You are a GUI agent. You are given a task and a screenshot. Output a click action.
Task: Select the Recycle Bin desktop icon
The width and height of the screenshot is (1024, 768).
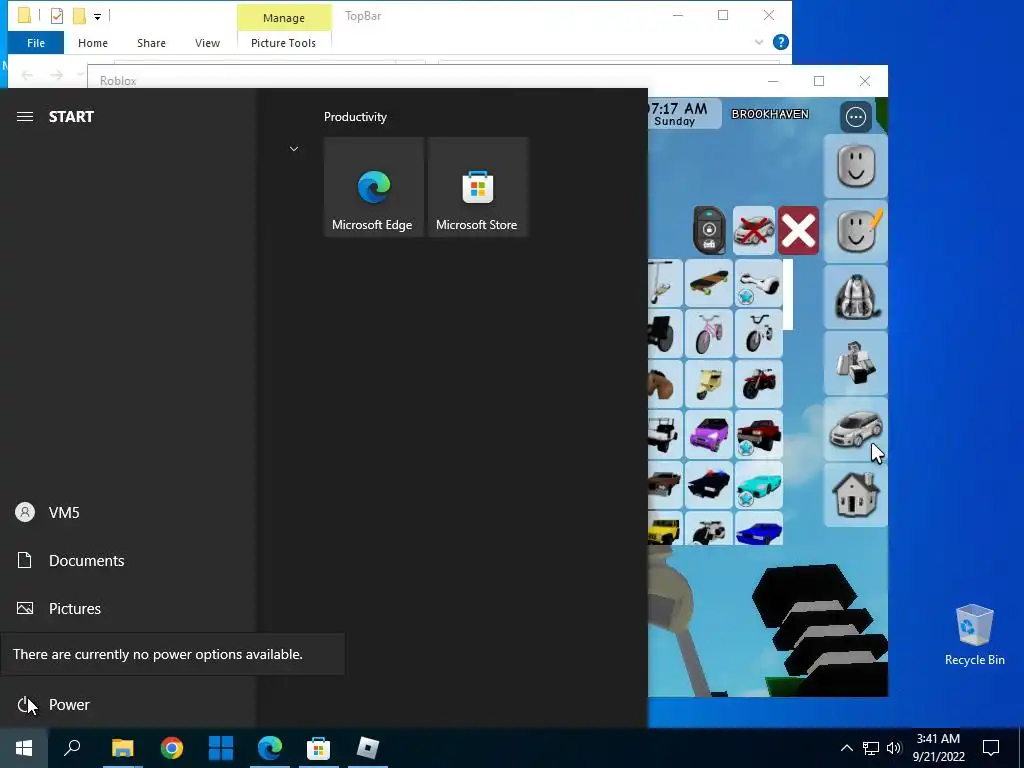[x=974, y=635]
